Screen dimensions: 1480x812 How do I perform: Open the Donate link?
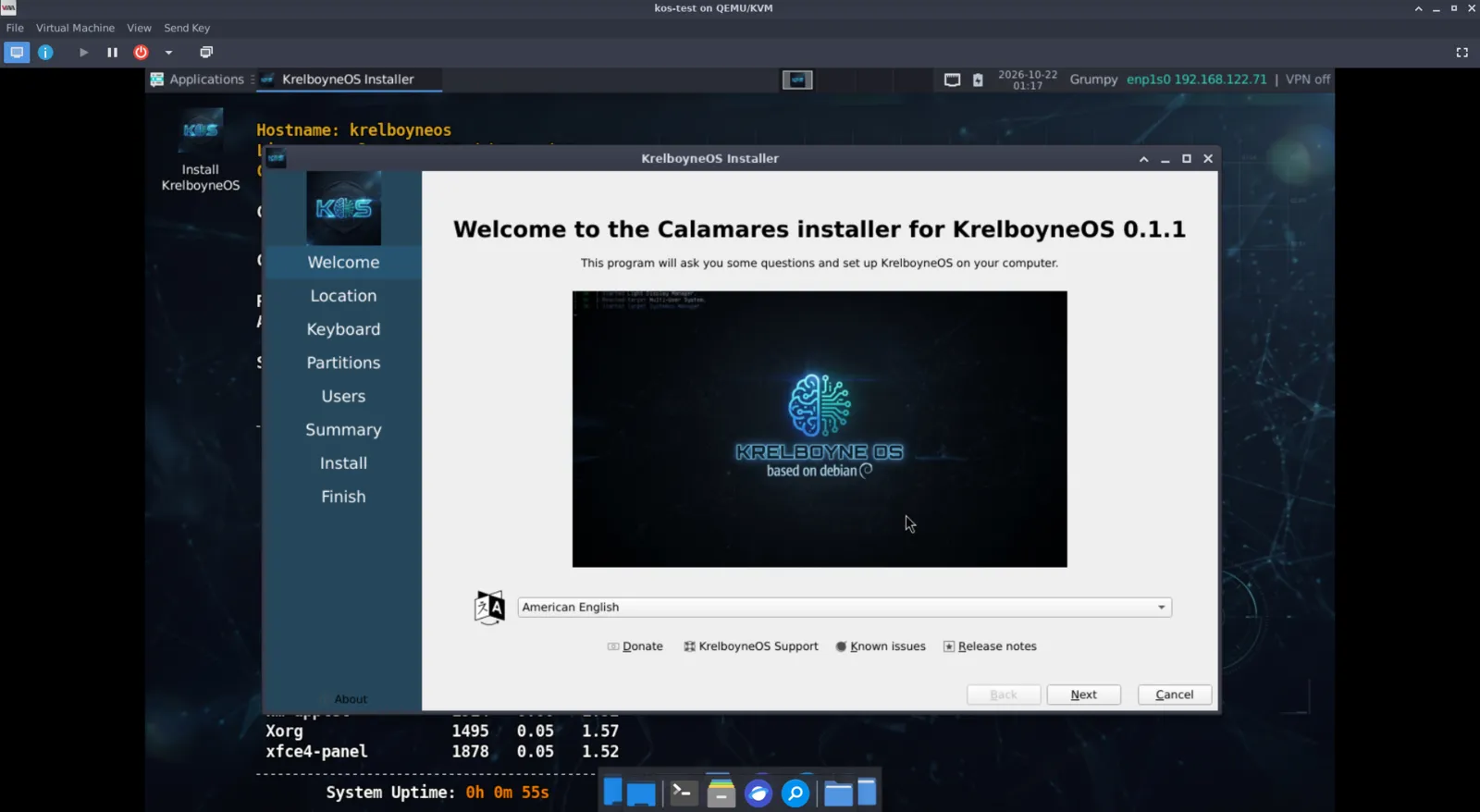(635, 646)
